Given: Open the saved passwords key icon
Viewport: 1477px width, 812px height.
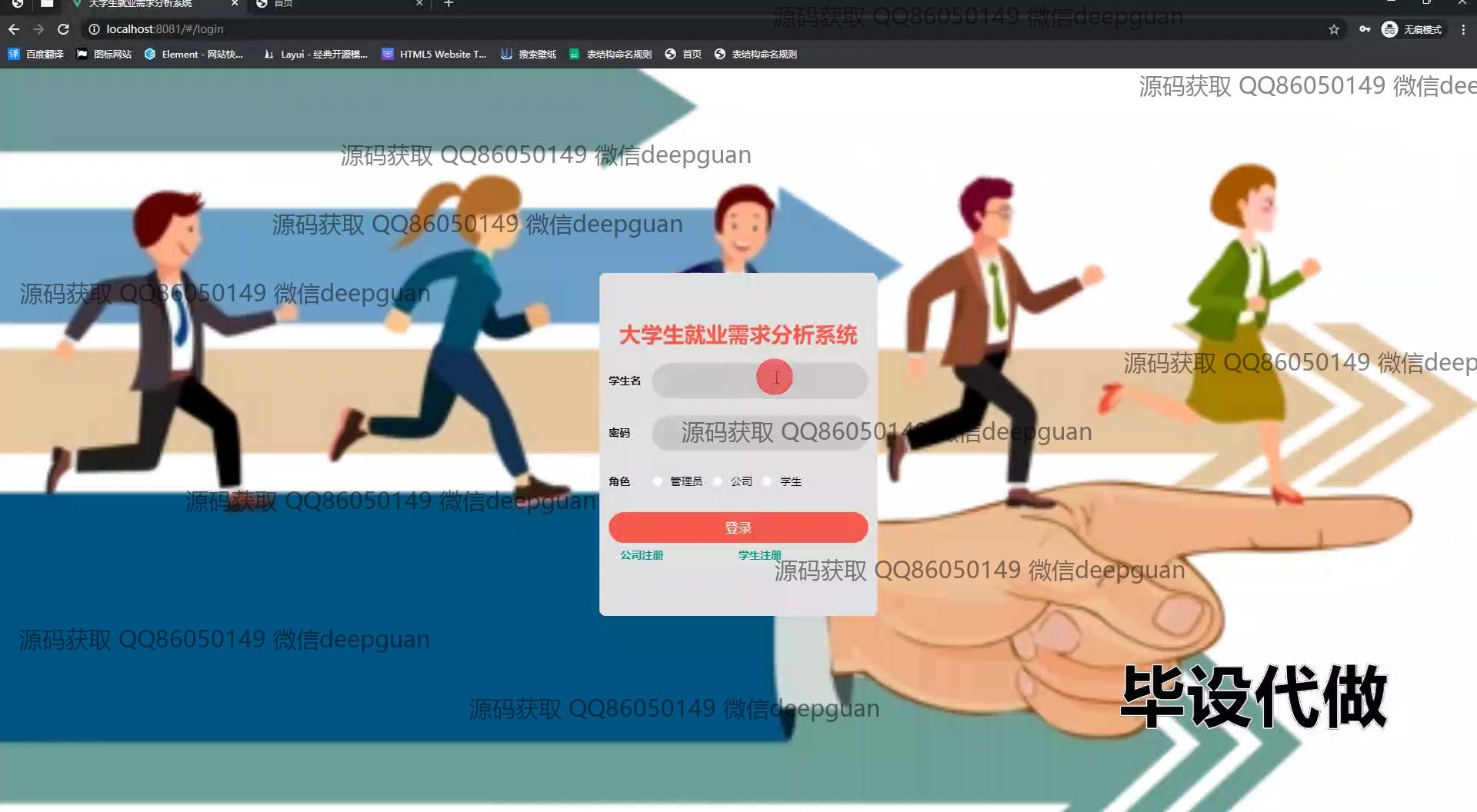Looking at the screenshot, I should [x=1365, y=29].
